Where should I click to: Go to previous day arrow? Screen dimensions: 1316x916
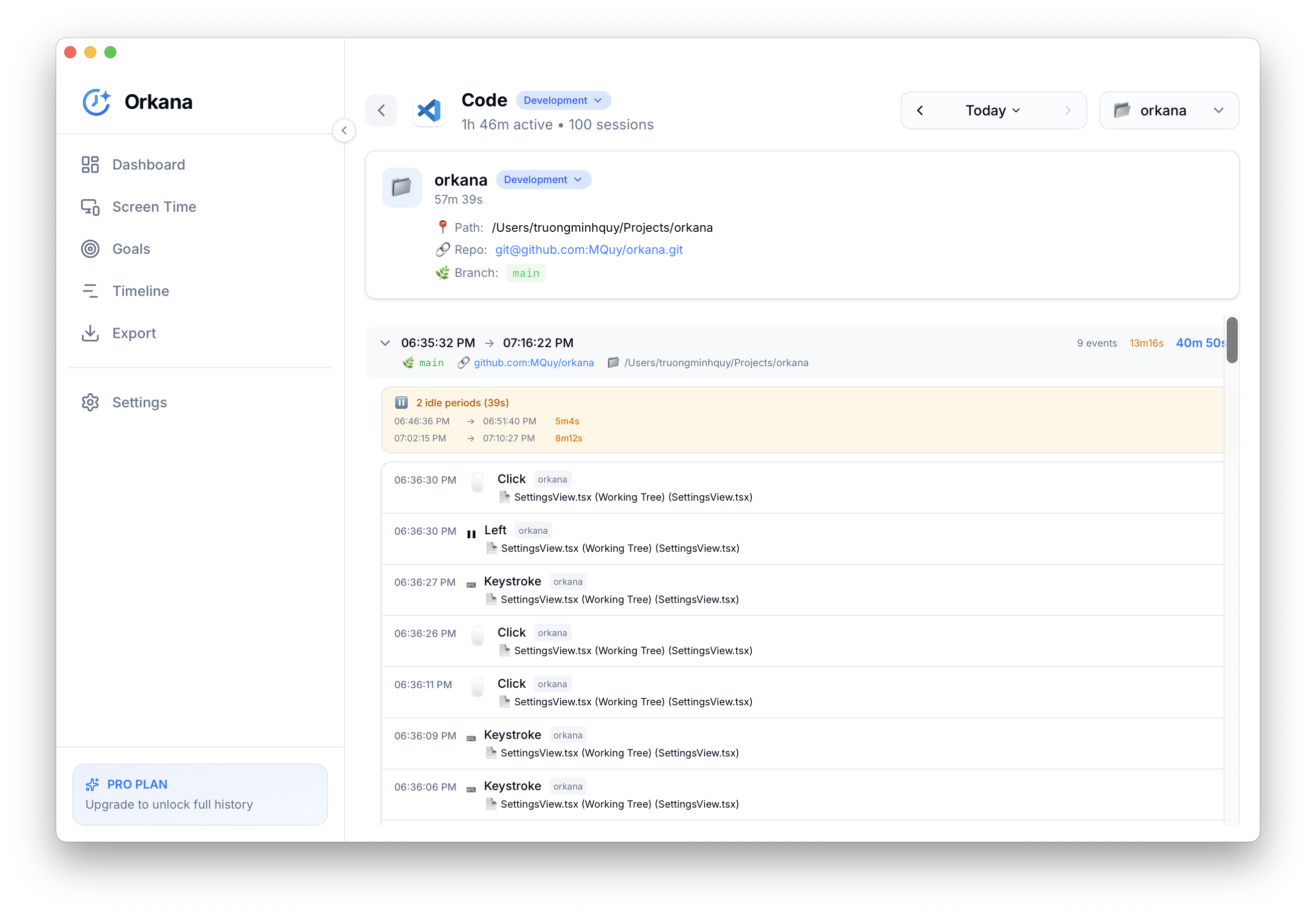(x=920, y=110)
